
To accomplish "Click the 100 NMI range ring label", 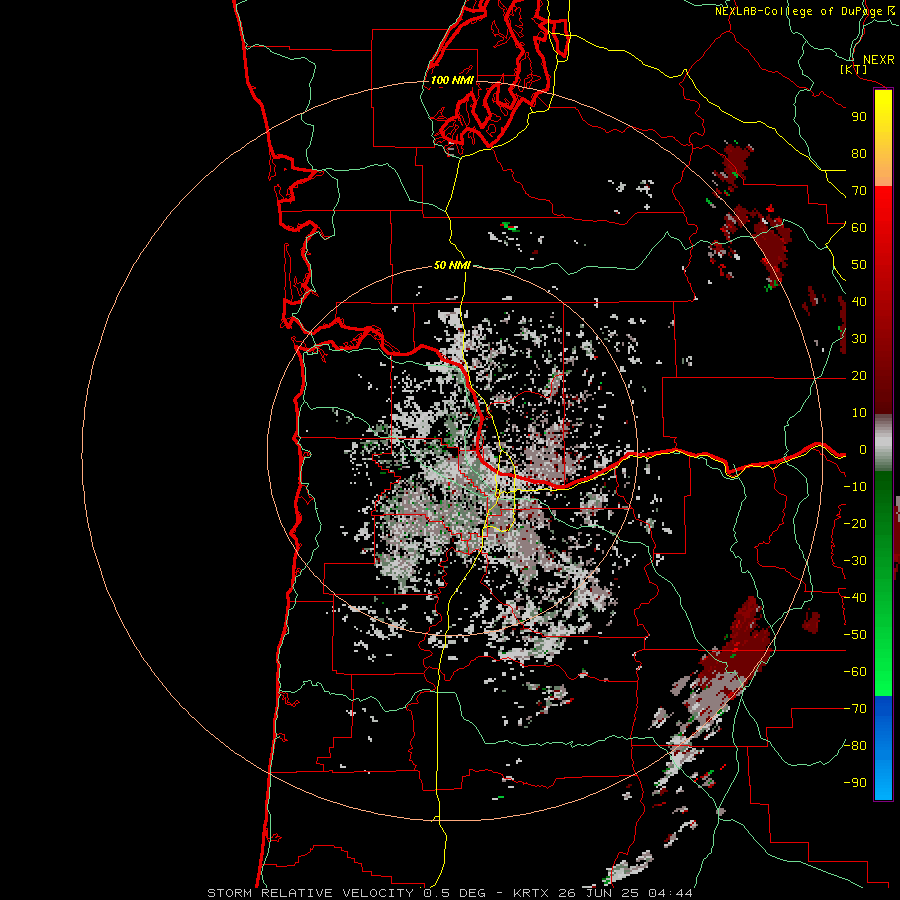I will point(452,80).
